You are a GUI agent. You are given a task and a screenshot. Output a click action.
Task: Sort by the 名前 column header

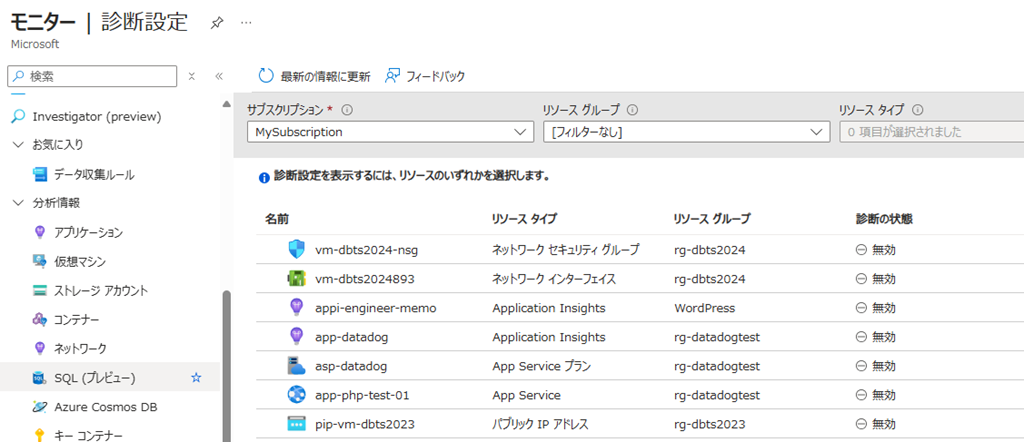click(x=277, y=219)
